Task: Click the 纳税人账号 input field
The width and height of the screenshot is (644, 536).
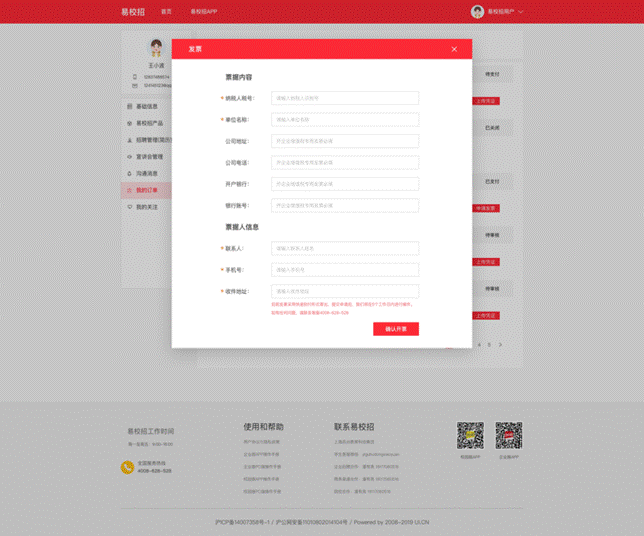Action: 345,98
